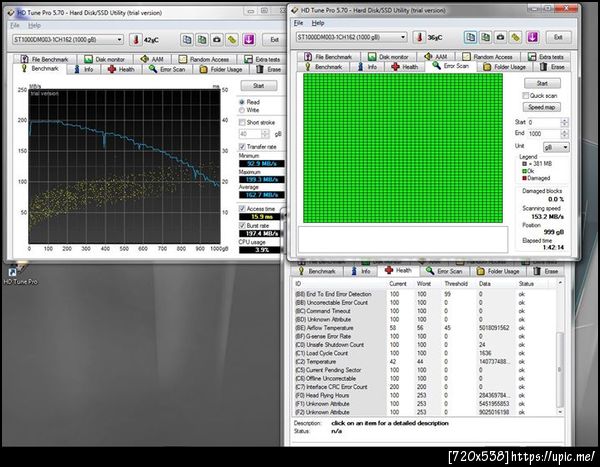Switch to Info tab in Benchmark window
Screen dimensions: 600x467
click(83, 69)
